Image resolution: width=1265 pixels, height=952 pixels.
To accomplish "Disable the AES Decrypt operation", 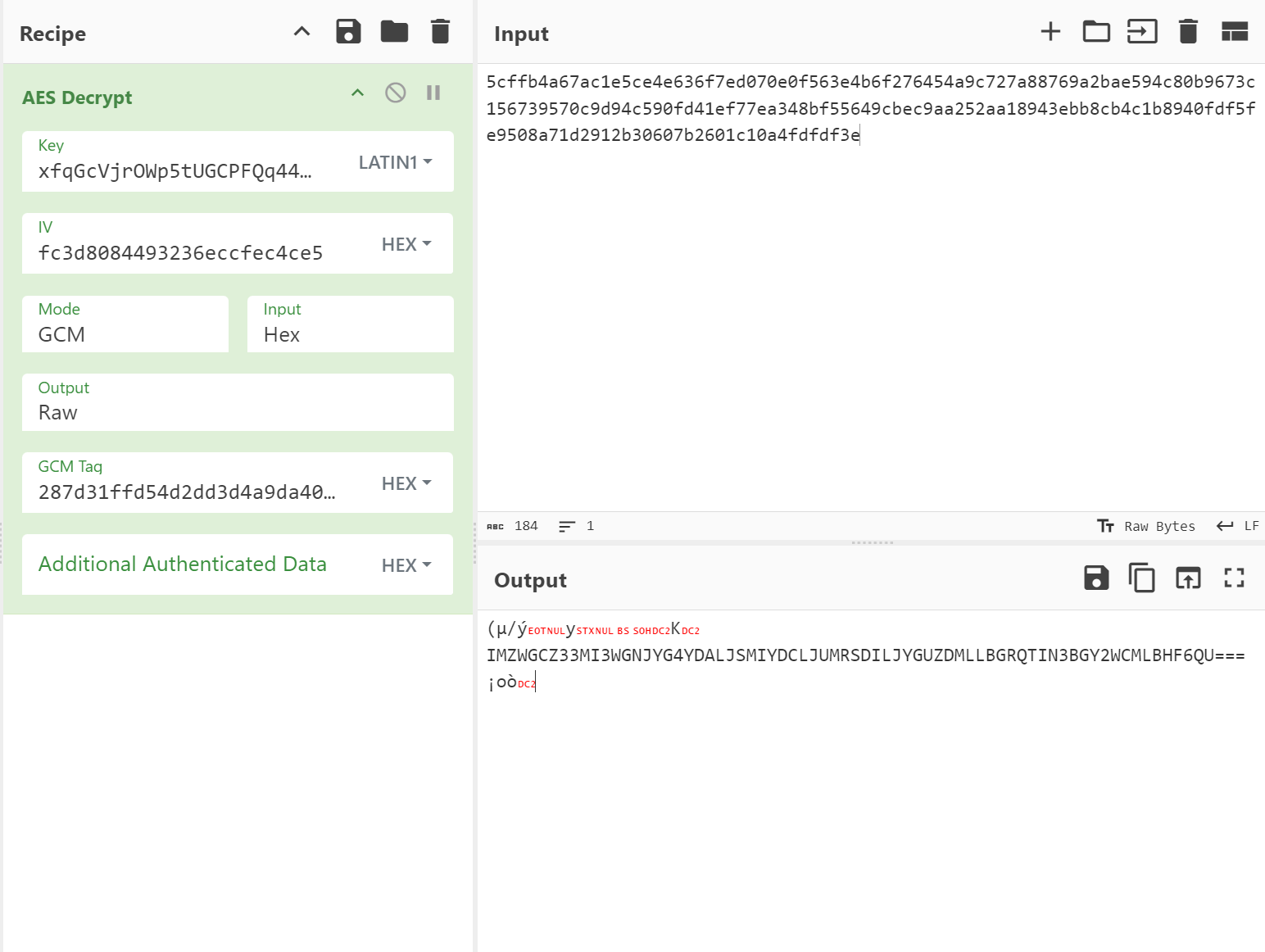I will 395,93.
